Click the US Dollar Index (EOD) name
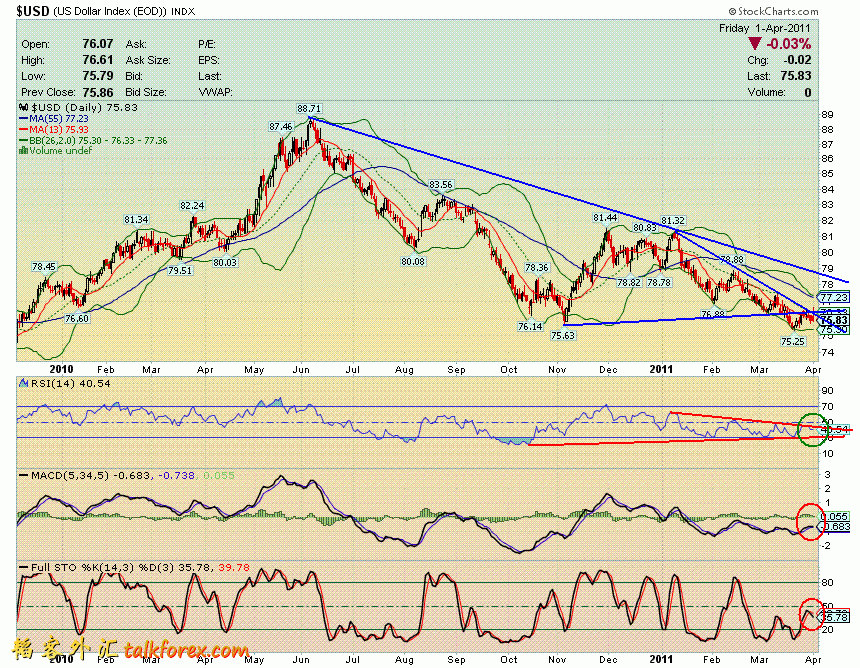This screenshot has height=668, width=860. [110, 11]
